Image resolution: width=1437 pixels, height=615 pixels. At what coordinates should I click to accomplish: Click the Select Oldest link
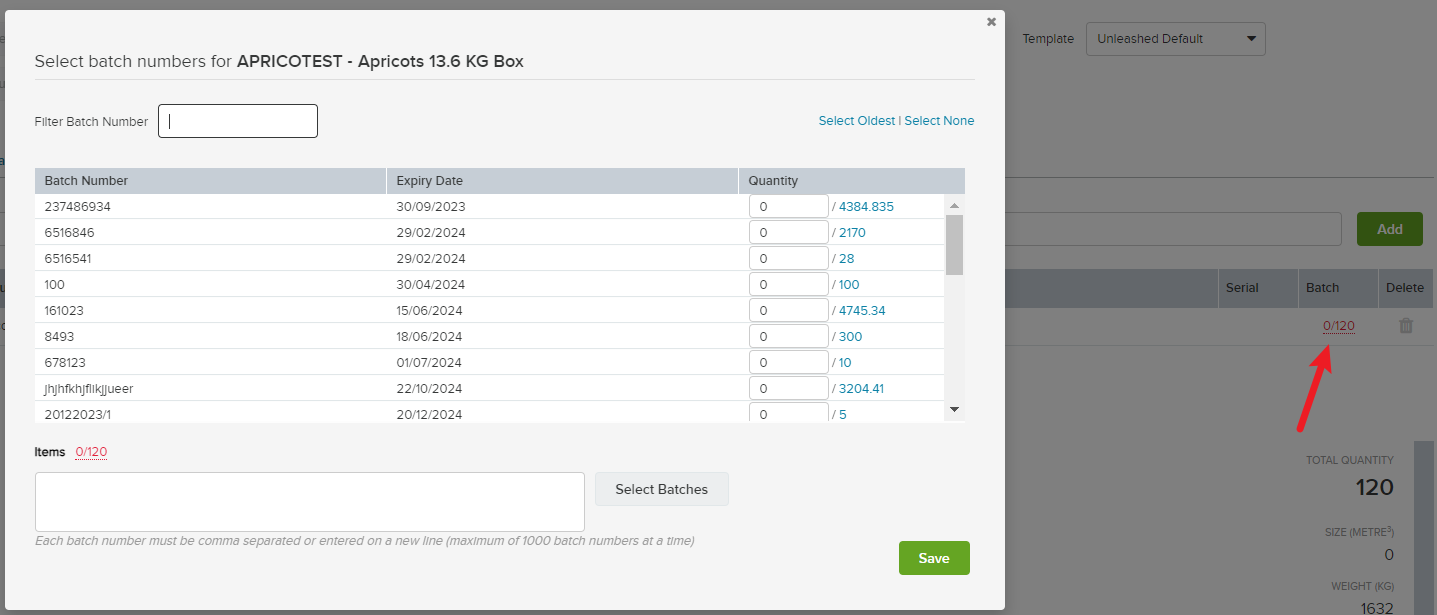click(x=856, y=120)
